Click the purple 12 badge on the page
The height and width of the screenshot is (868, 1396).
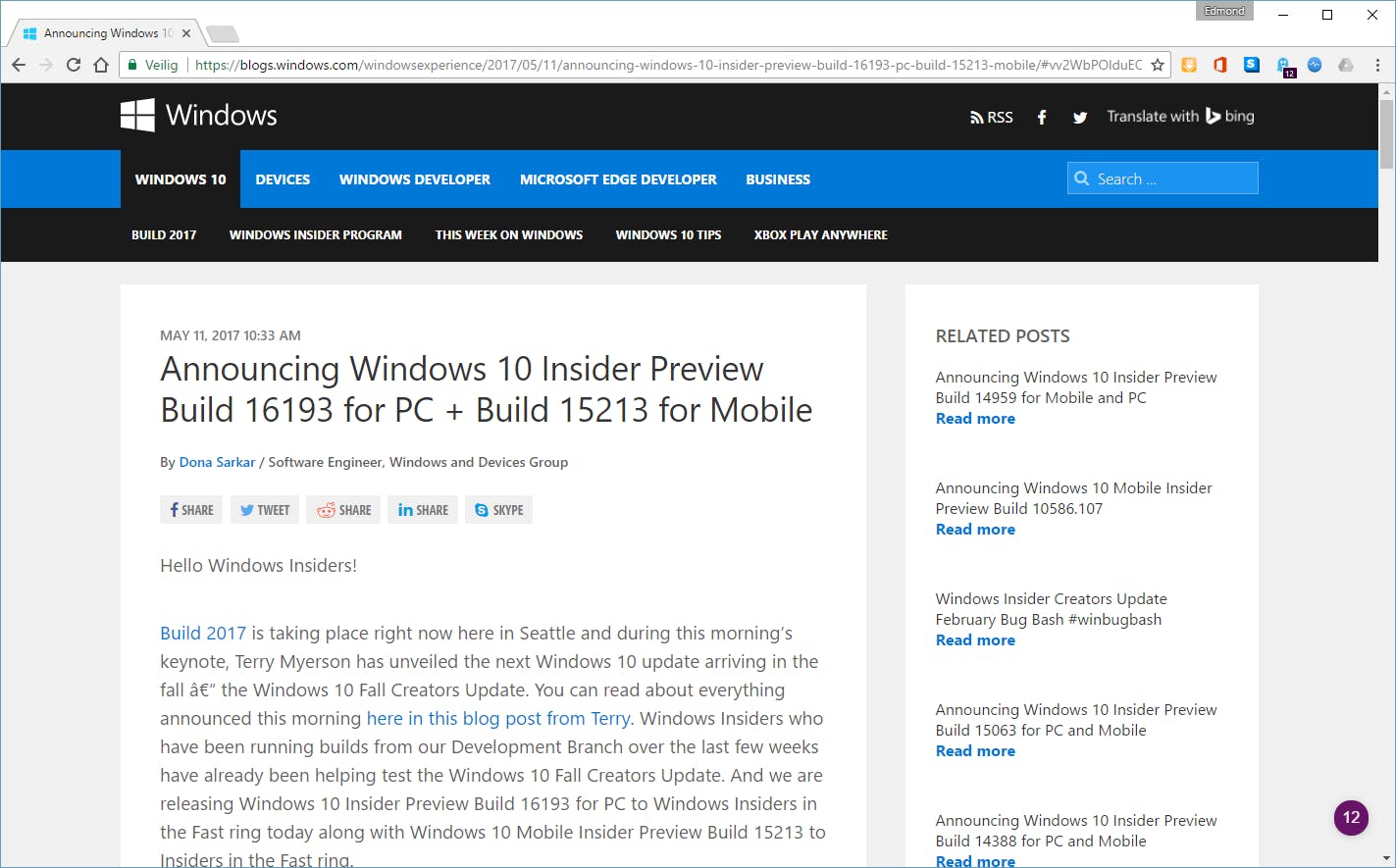coord(1351,818)
